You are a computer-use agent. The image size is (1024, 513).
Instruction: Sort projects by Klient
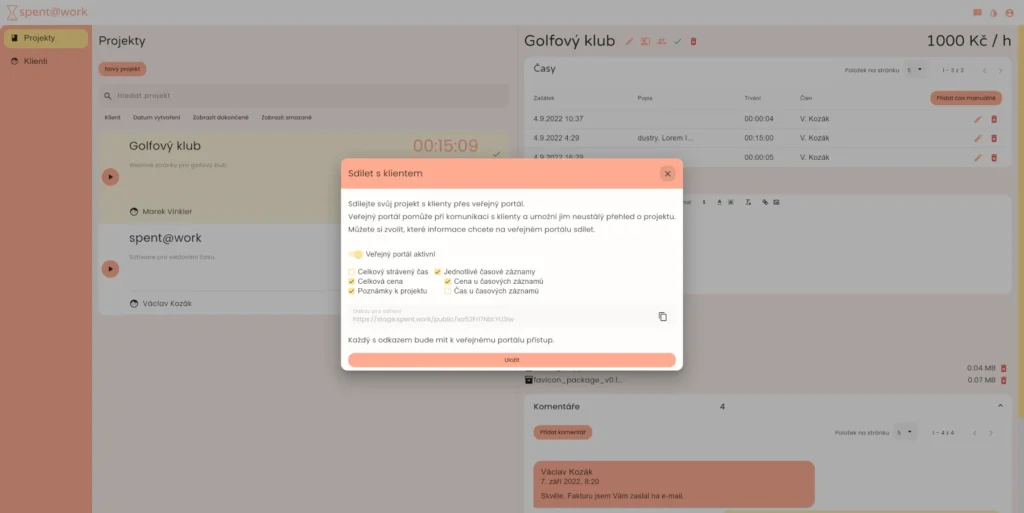click(x=112, y=117)
